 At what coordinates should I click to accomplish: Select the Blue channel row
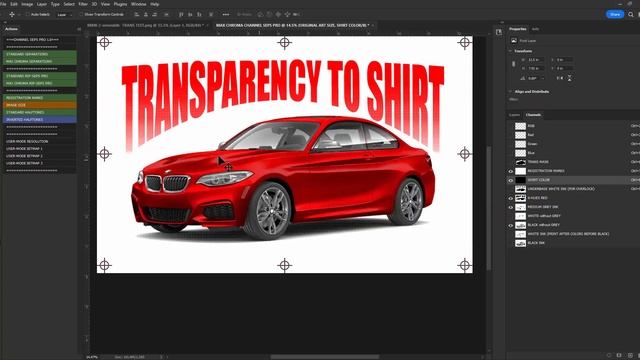tap(573, 153)
